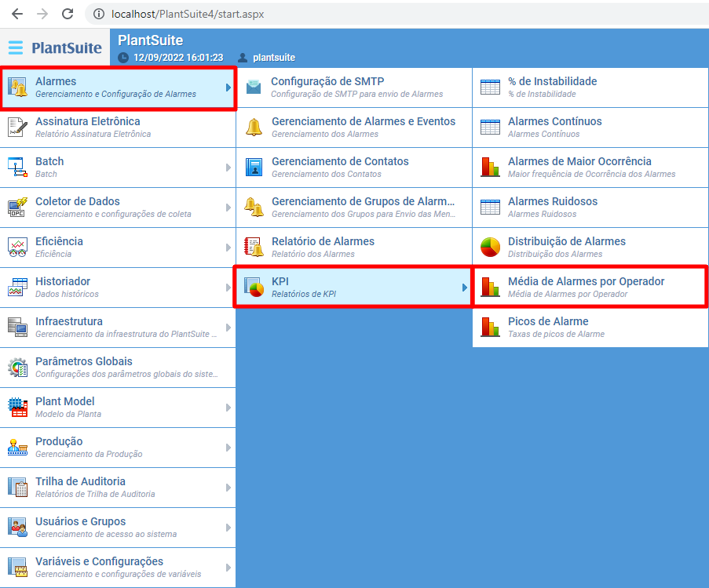709x588 pixels.
Task: Click the Gerenciamento de Contatos icon
Action: point(254,167)
